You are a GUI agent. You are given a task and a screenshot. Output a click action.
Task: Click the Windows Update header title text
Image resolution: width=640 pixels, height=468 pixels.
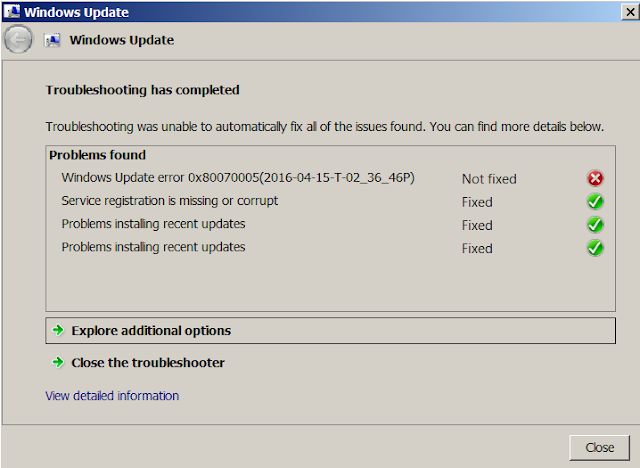(122, 40)
